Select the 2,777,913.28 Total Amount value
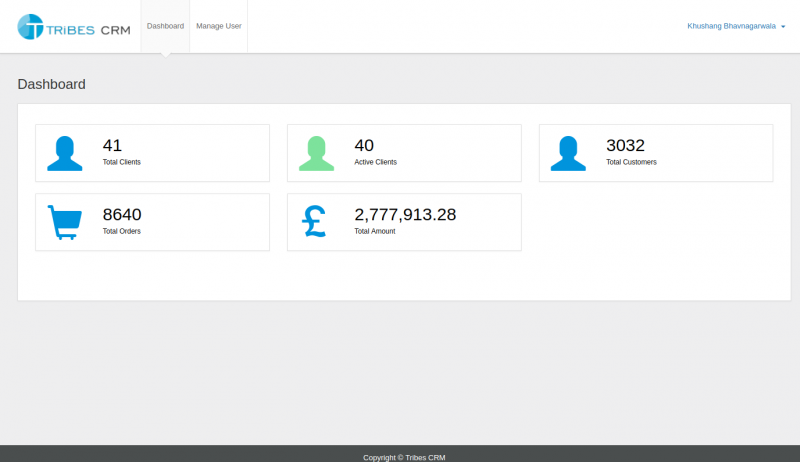Screen dimensions: 800x462 coord(405,214)
